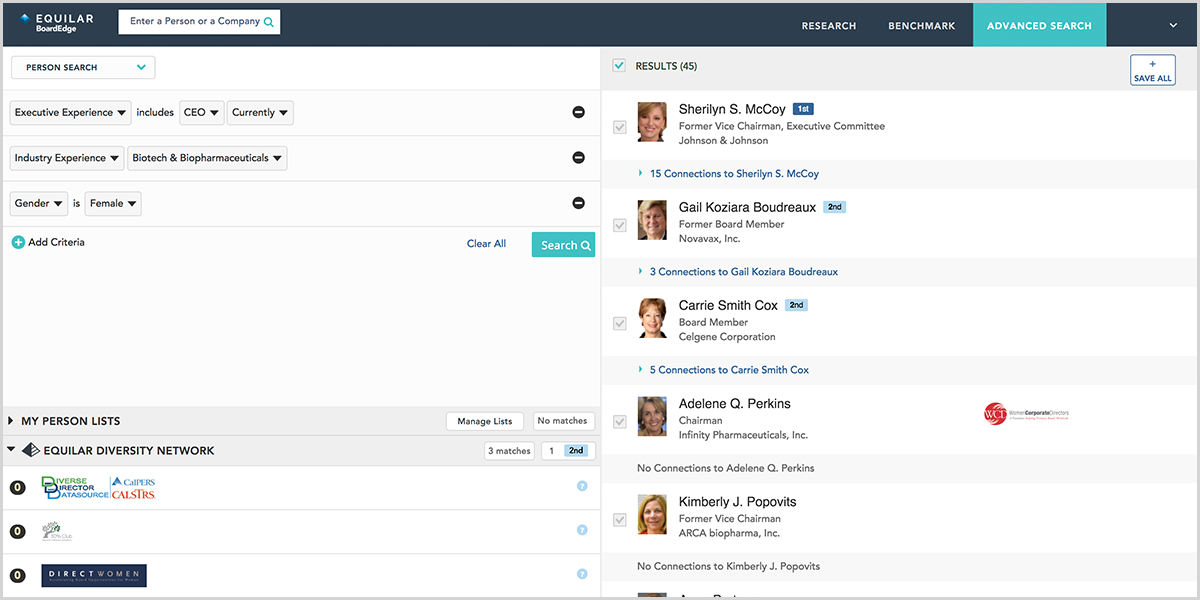Click the DirectWomen logo
The height and width of the screenshot is (600, 1200).
click(x=94, y=575)
